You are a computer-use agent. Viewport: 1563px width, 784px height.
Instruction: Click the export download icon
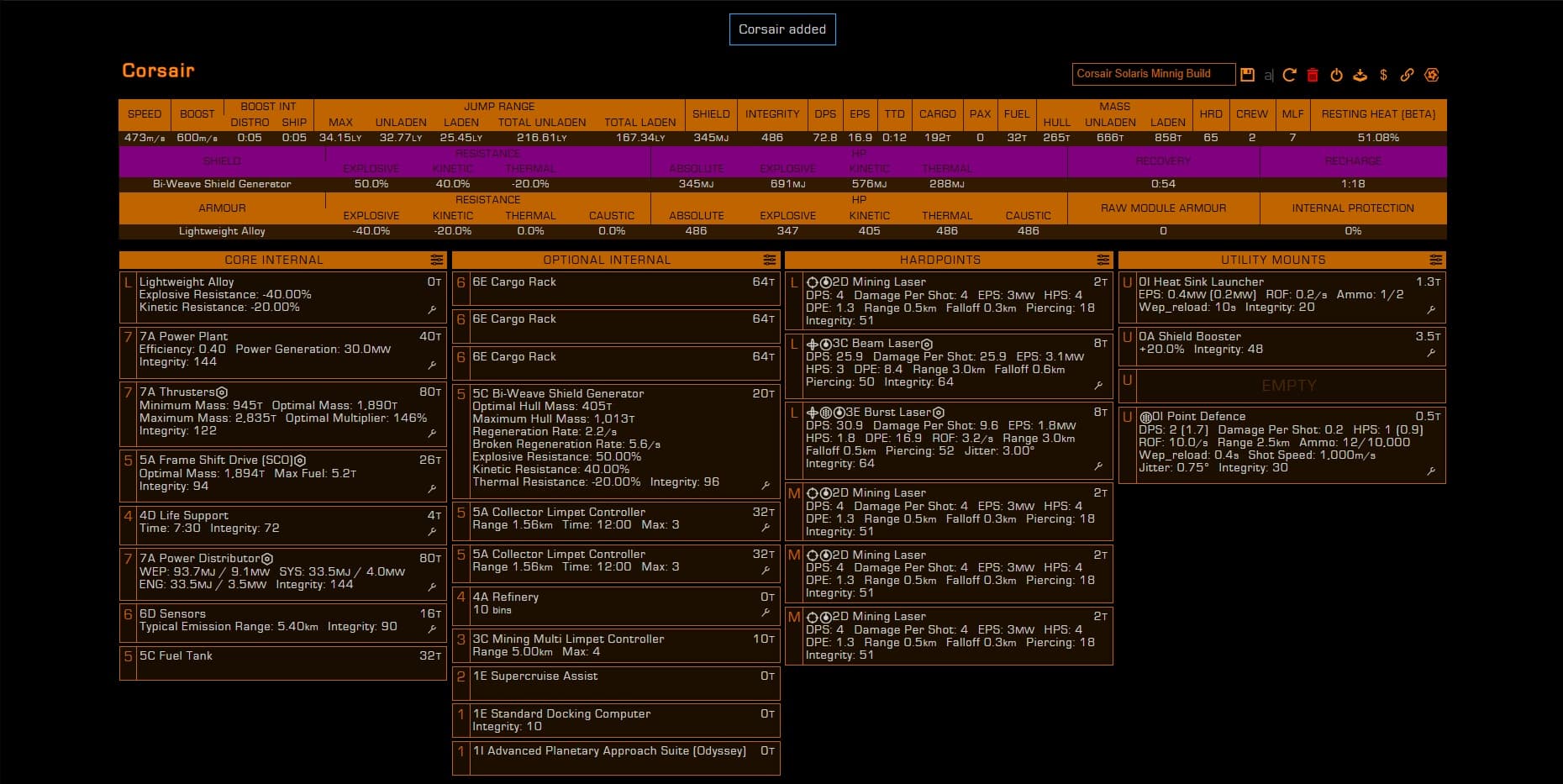1360,75
